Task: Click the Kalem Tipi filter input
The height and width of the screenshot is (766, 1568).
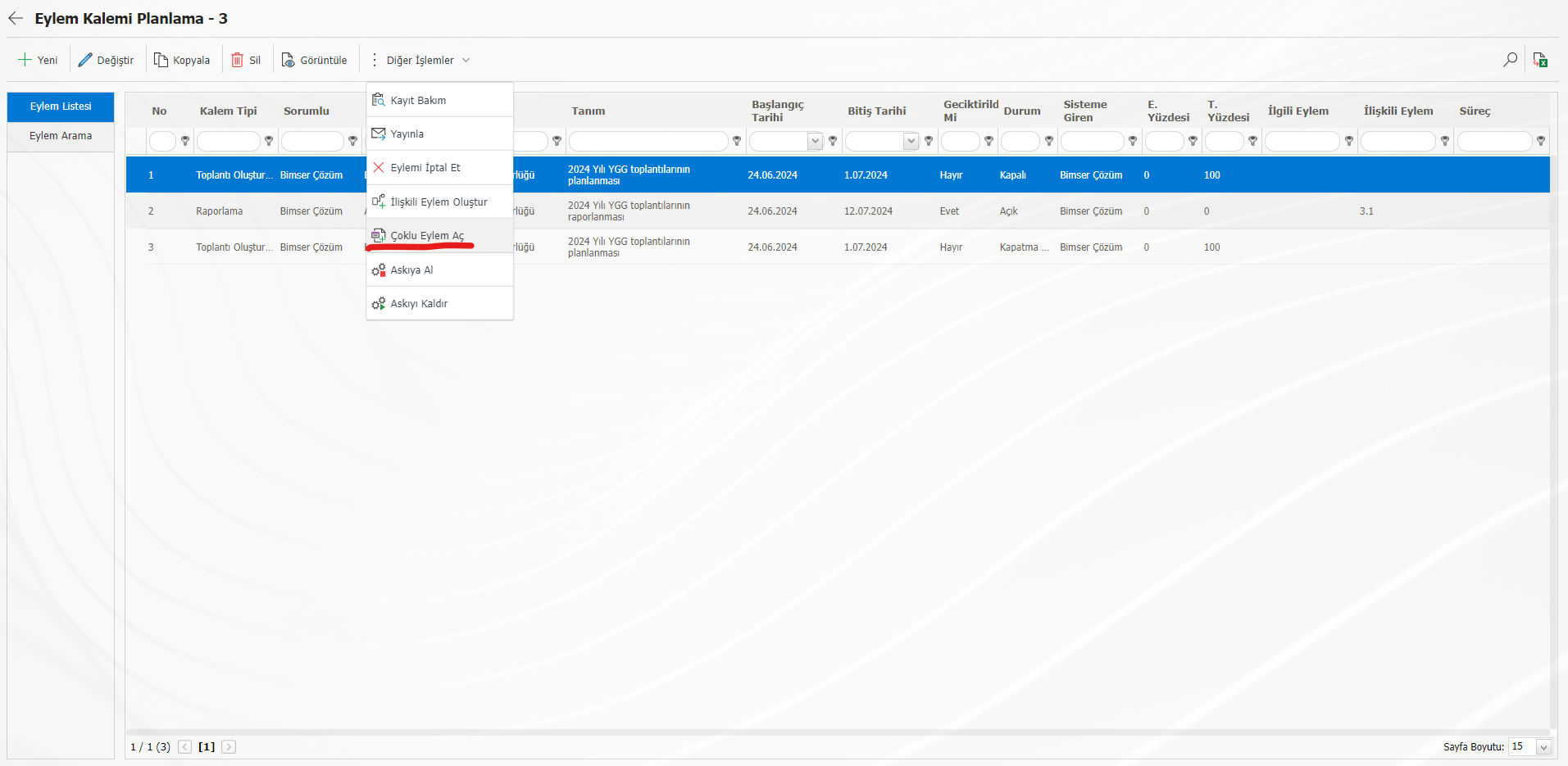Action: [229, 141]
